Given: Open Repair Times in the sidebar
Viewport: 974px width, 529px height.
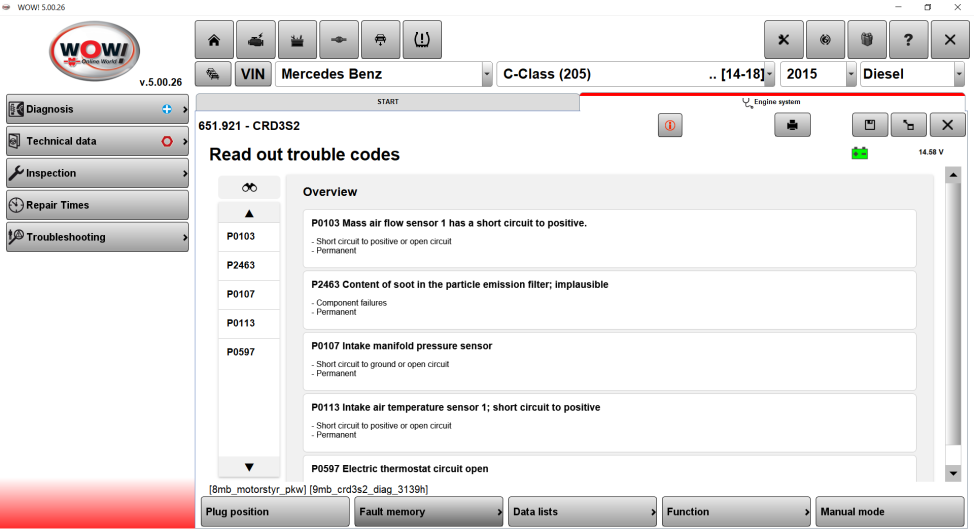Looking at the screenshot, I should point(98,205).
